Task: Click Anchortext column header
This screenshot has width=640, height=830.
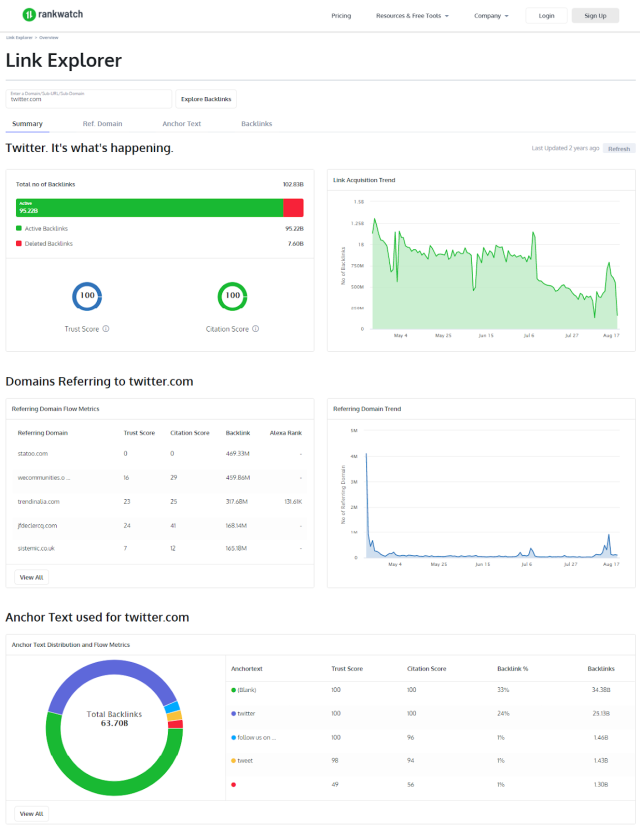Action: [247, 669]
